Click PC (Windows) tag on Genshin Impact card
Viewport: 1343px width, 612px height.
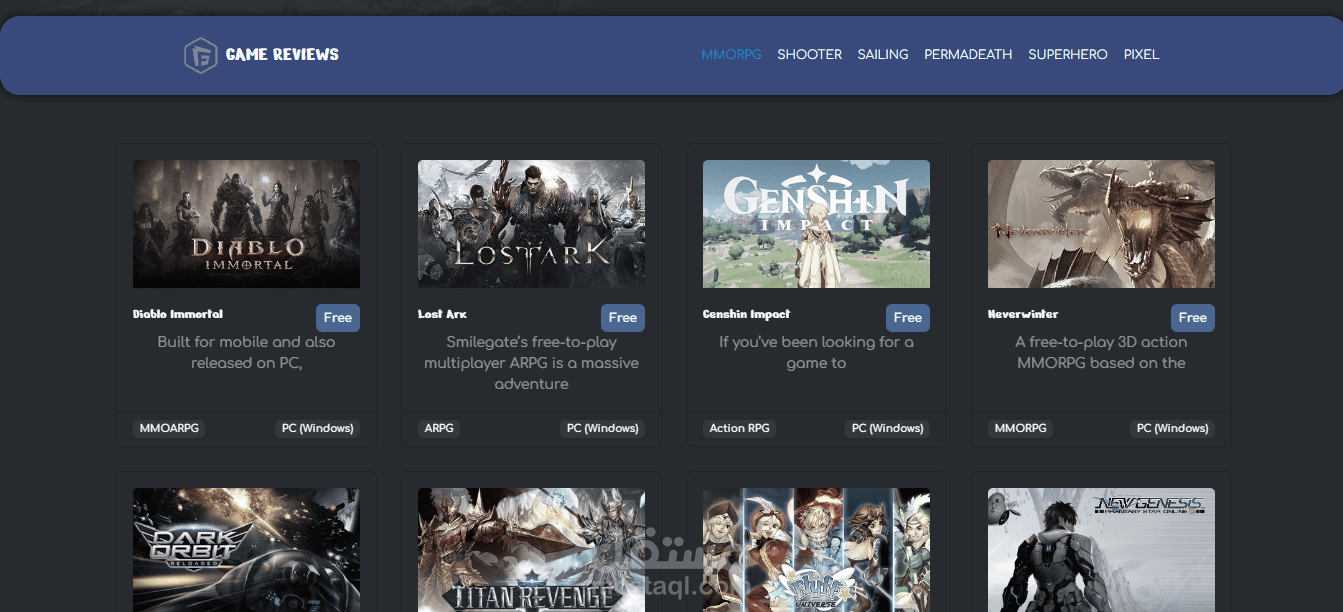tap(887, 428)
